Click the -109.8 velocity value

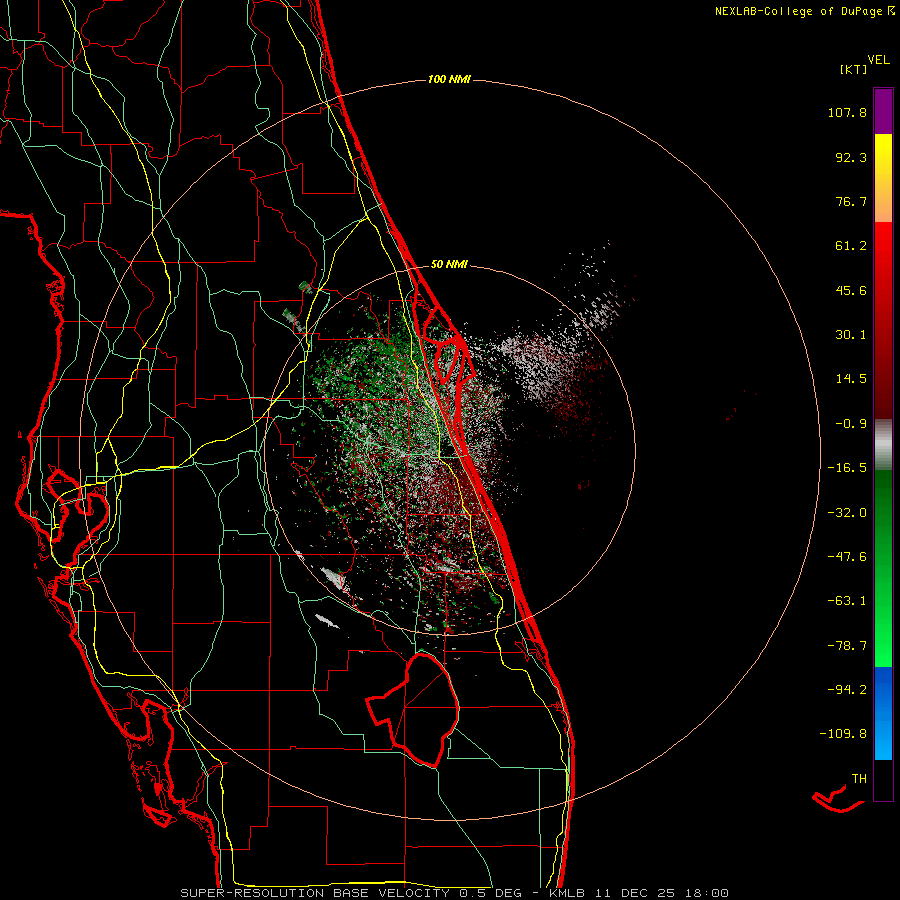[x=843, y=734]
